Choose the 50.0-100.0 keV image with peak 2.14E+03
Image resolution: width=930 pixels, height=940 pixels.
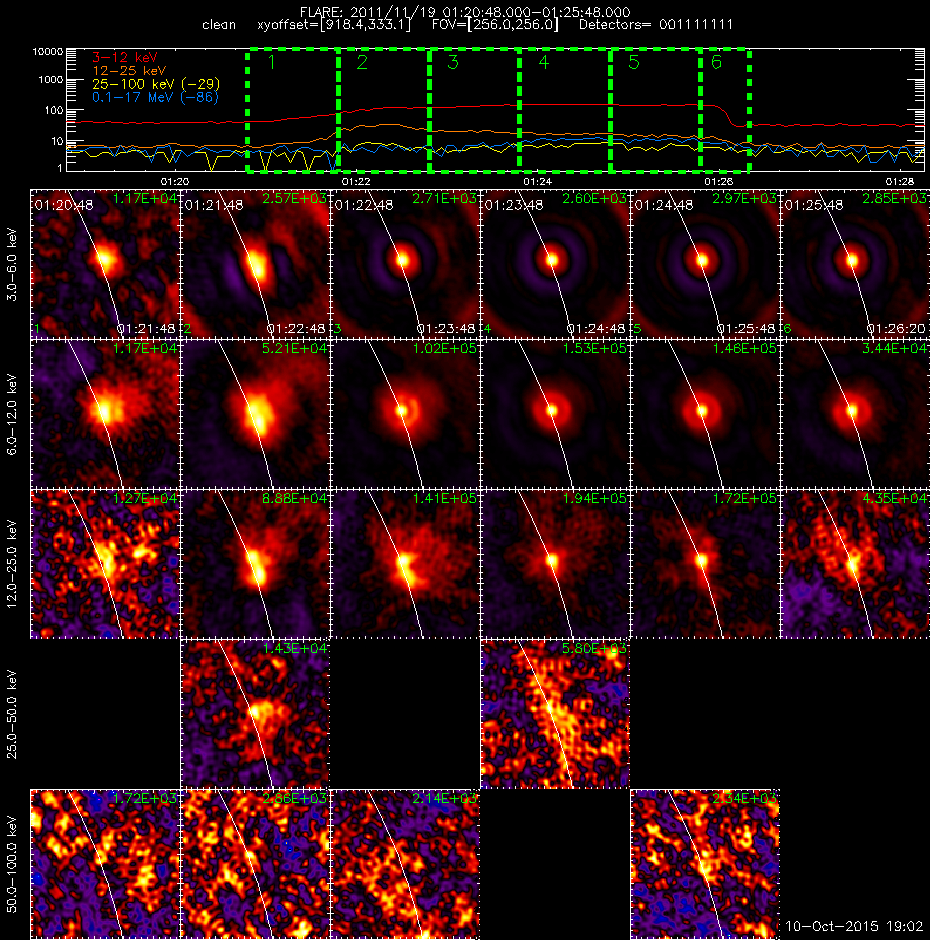pos(405,864)
